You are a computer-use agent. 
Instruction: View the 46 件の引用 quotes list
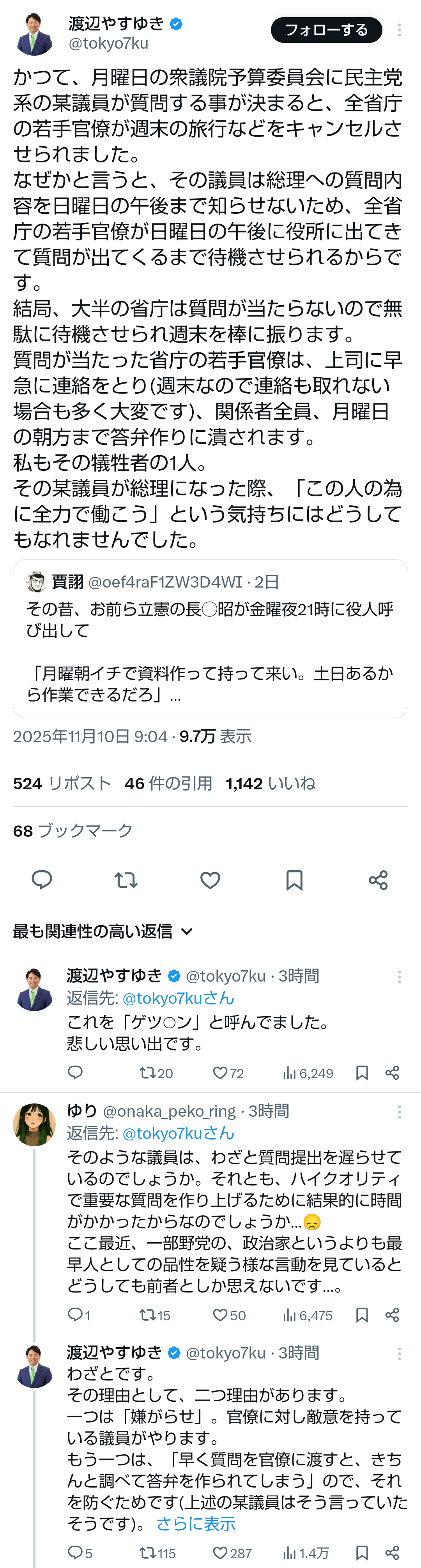168,783
